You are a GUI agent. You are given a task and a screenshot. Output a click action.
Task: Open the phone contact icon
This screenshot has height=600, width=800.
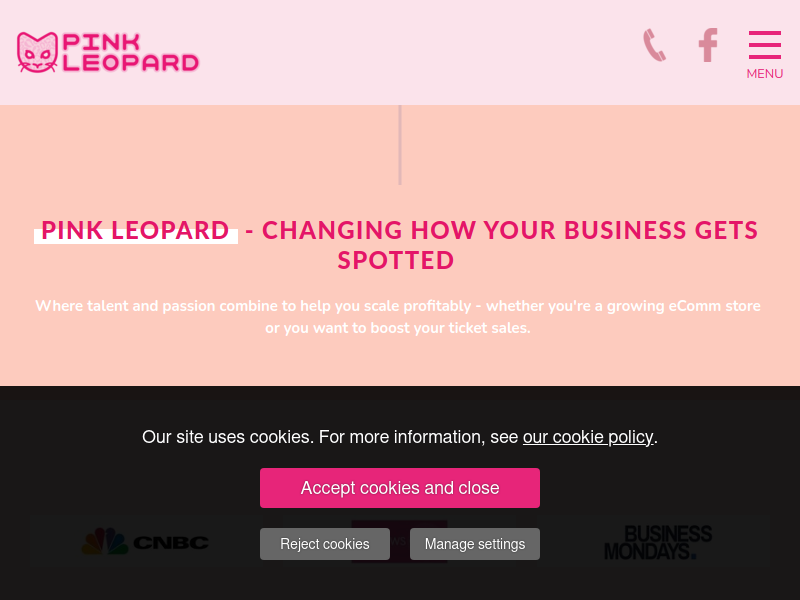click(654, 45)
